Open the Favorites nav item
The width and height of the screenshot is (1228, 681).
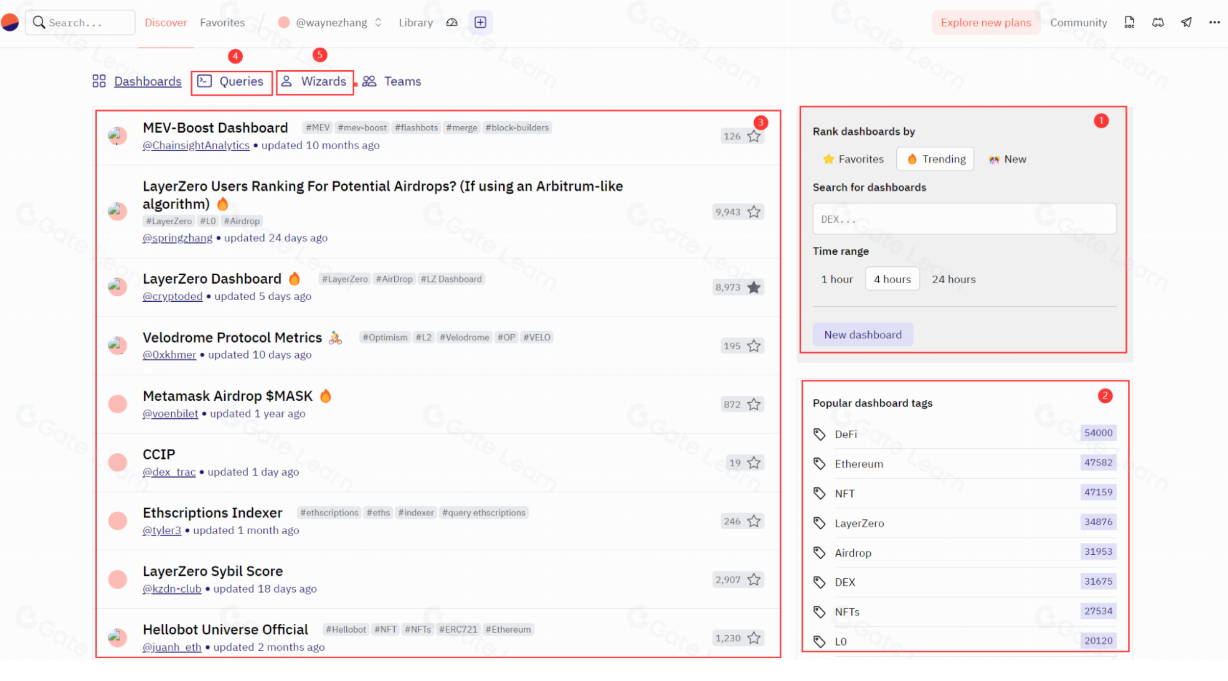coord(222,22)
